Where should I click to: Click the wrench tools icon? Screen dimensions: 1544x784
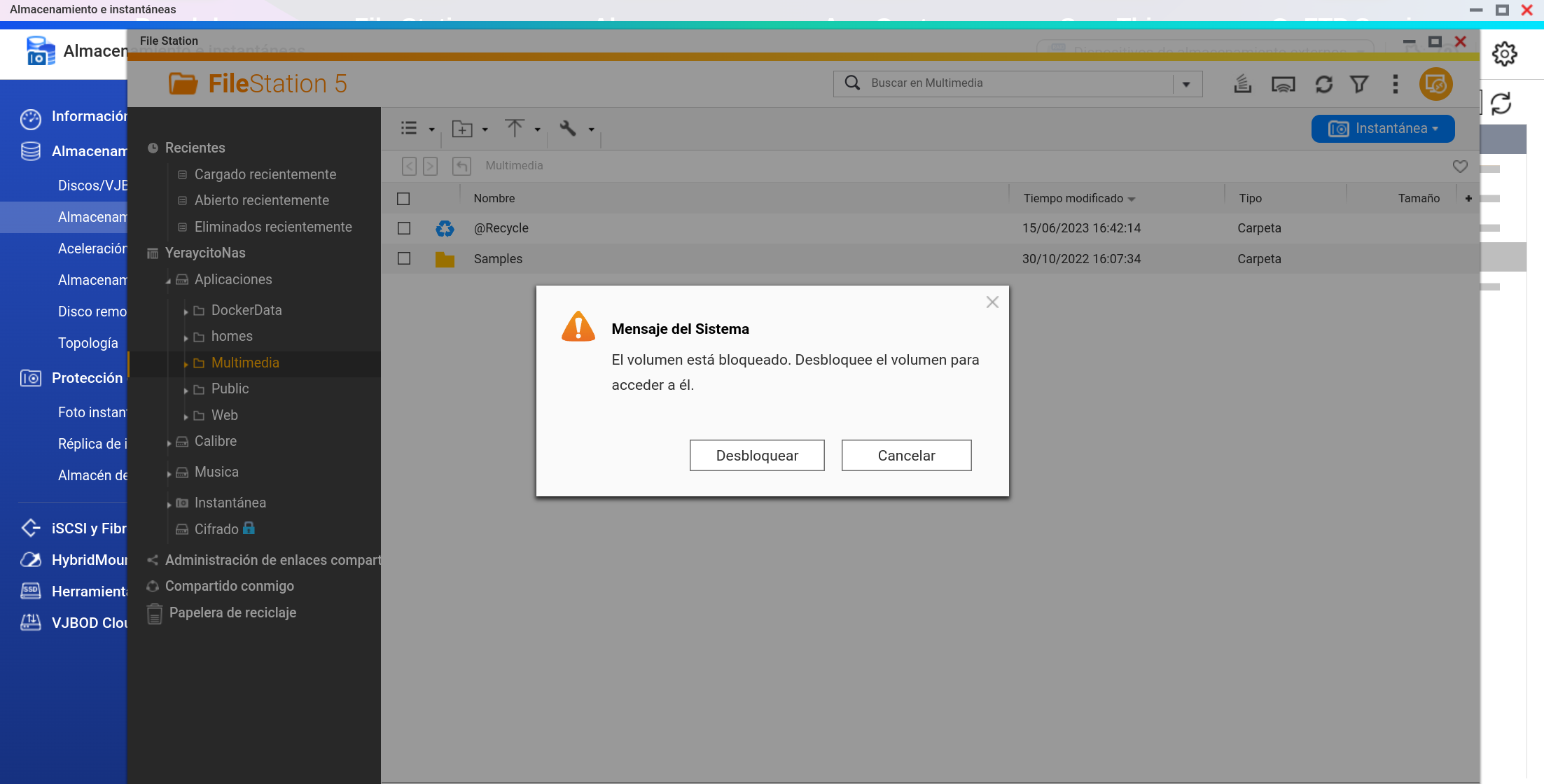pyautogui.click(x=568, y=129)
